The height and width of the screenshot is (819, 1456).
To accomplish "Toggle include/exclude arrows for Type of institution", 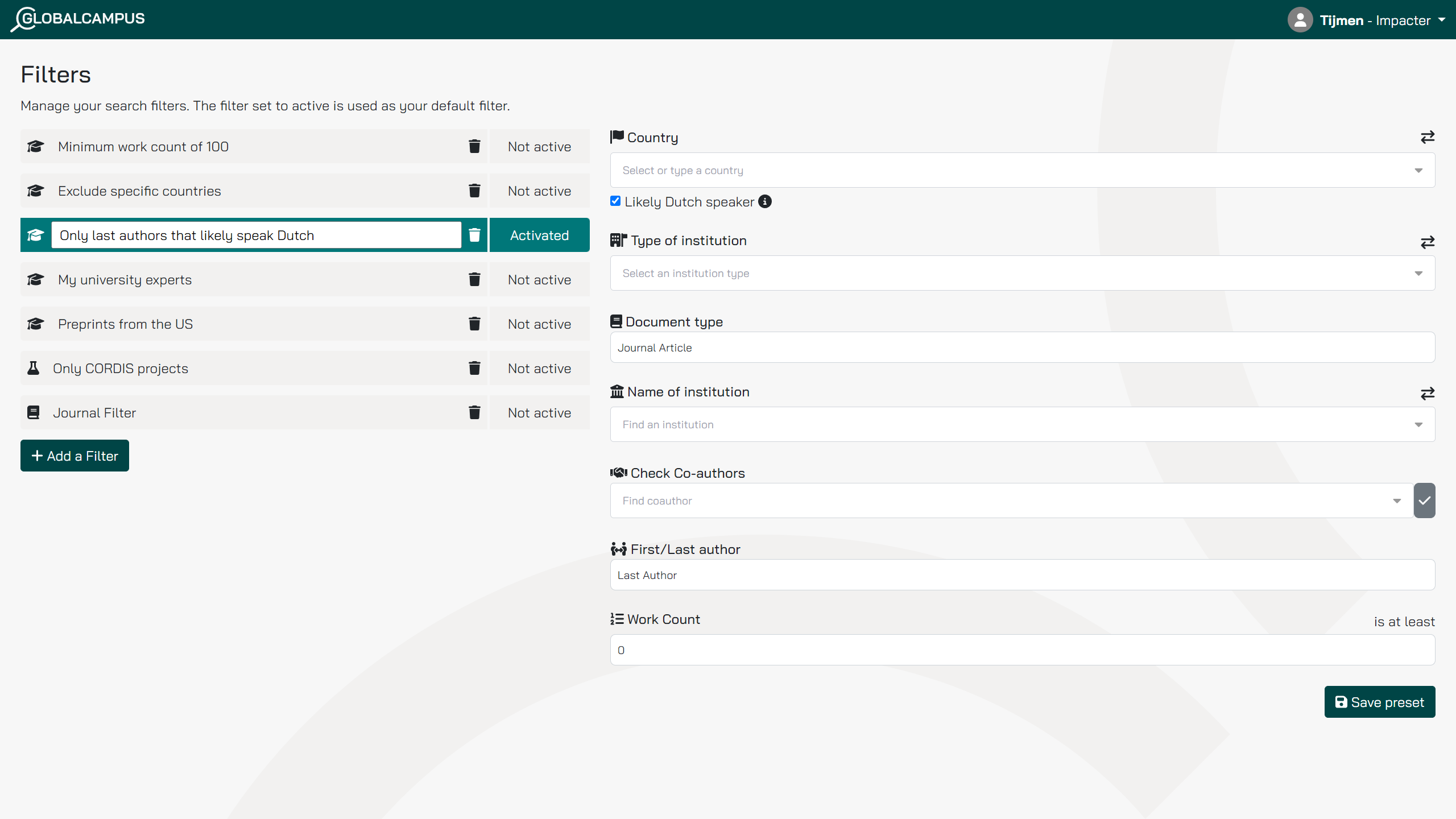I will coord(1427,242).
